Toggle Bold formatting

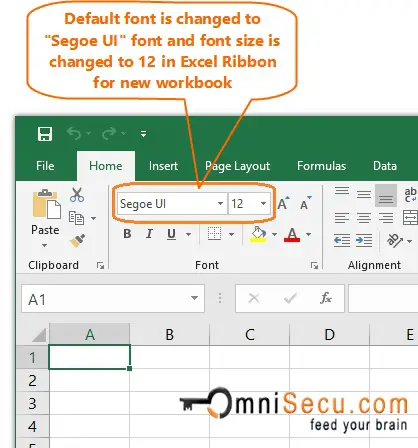[127, 234]
